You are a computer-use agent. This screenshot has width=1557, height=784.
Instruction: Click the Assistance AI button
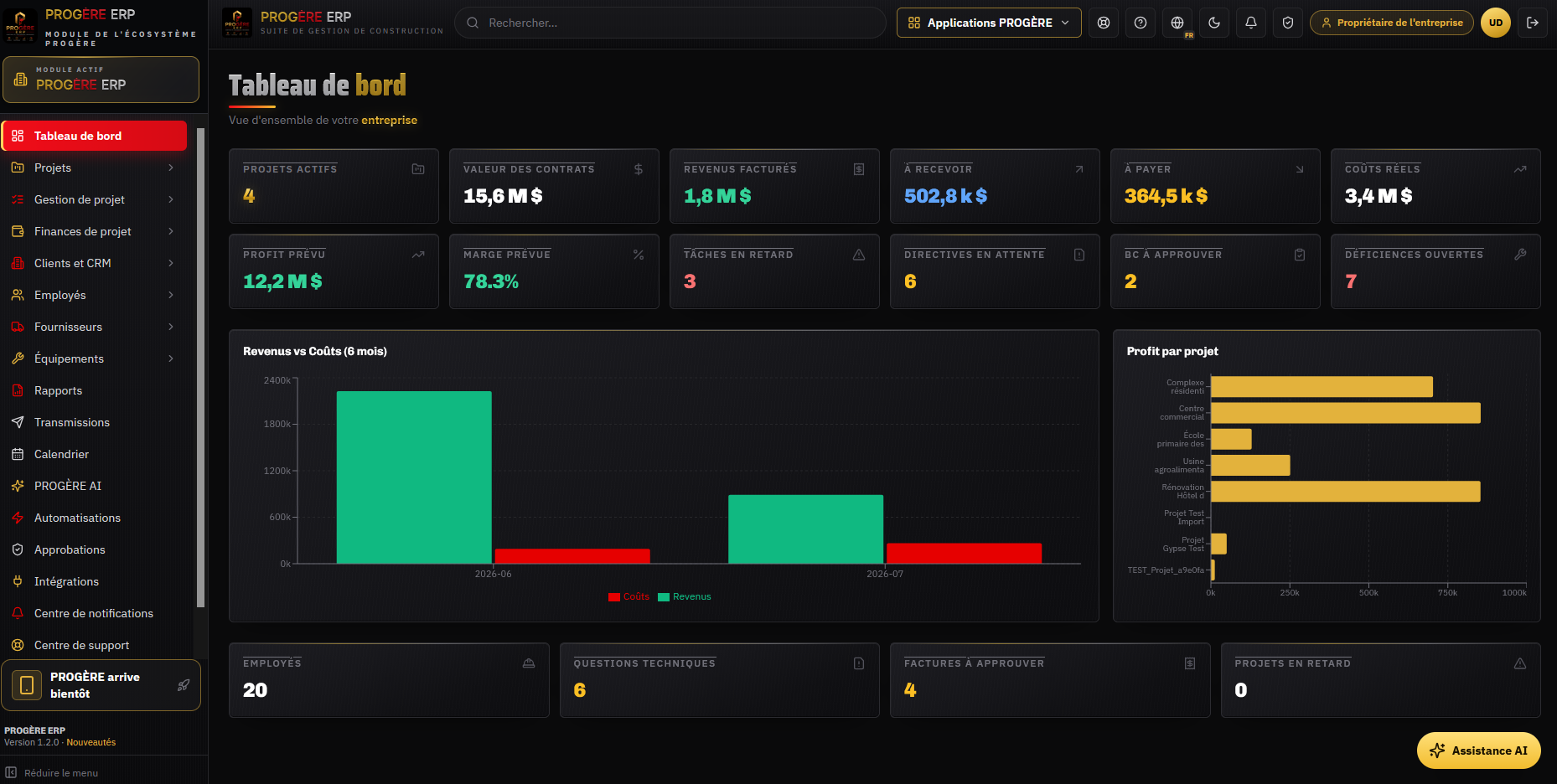(x=1479, y=750)
